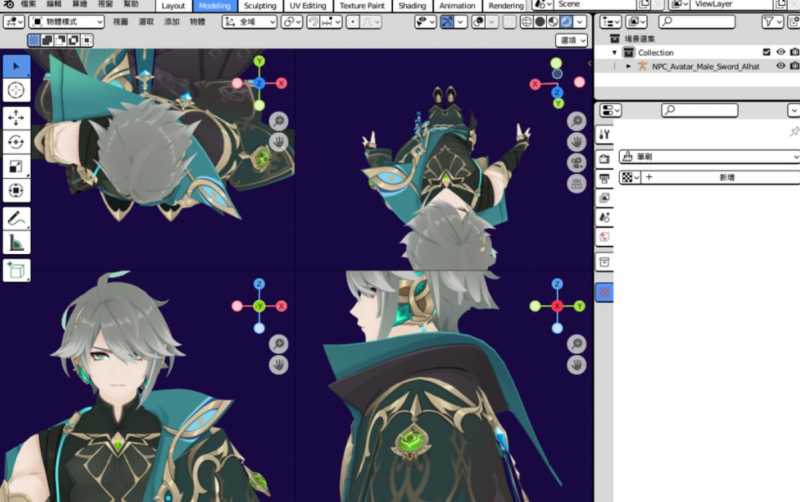Switch to the UV Editing workspace tab
Viewport: 800px width, 502px height.
308,6
